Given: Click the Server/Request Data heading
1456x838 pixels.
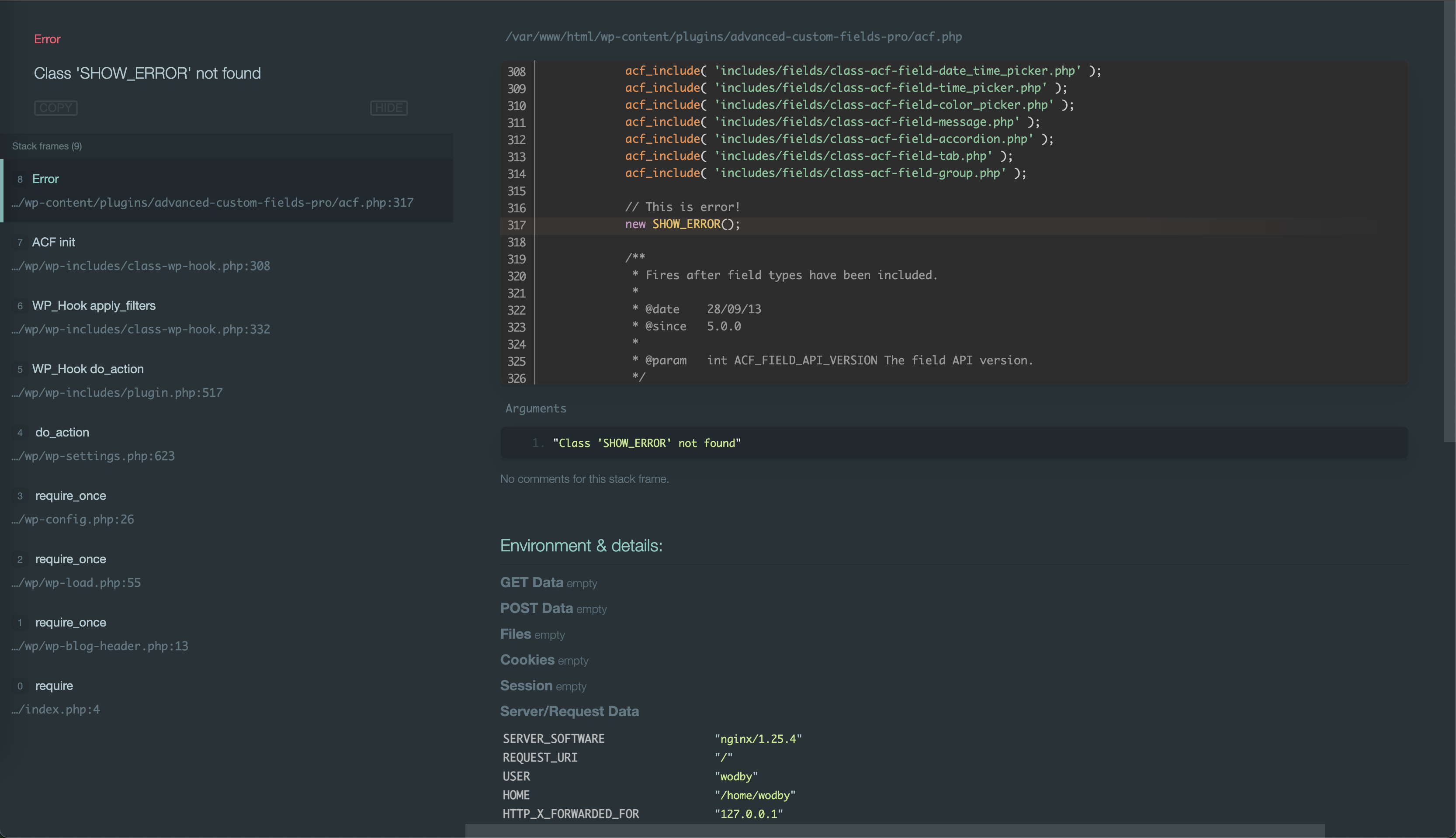Looking at the screenshot, I should pyautogui.click(x=569, y=711).
